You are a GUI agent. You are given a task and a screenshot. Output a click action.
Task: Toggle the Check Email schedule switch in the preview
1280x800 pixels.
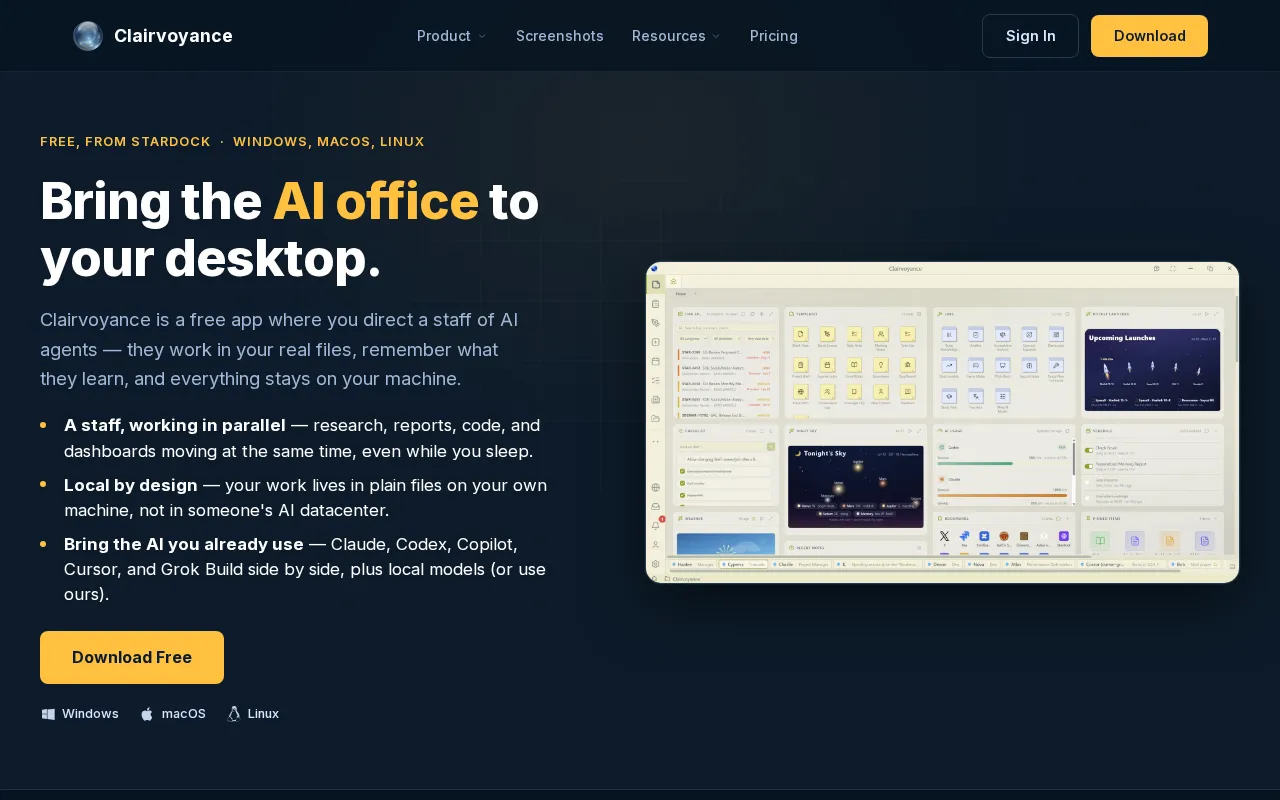1089,450
